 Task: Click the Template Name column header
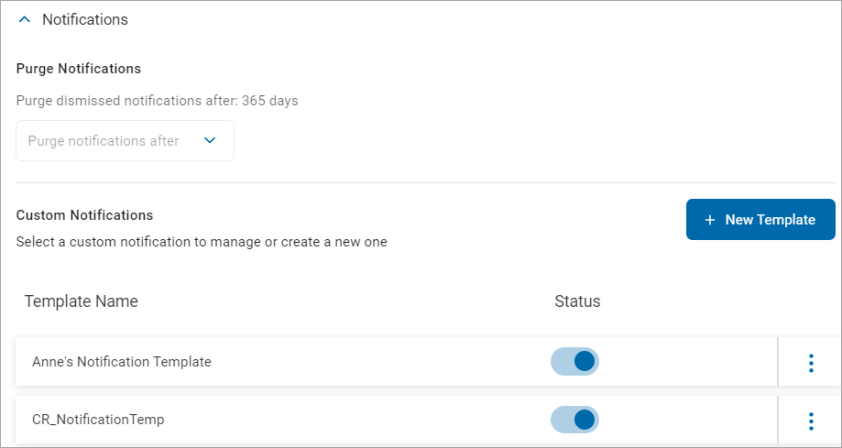[x=81, y=301]
